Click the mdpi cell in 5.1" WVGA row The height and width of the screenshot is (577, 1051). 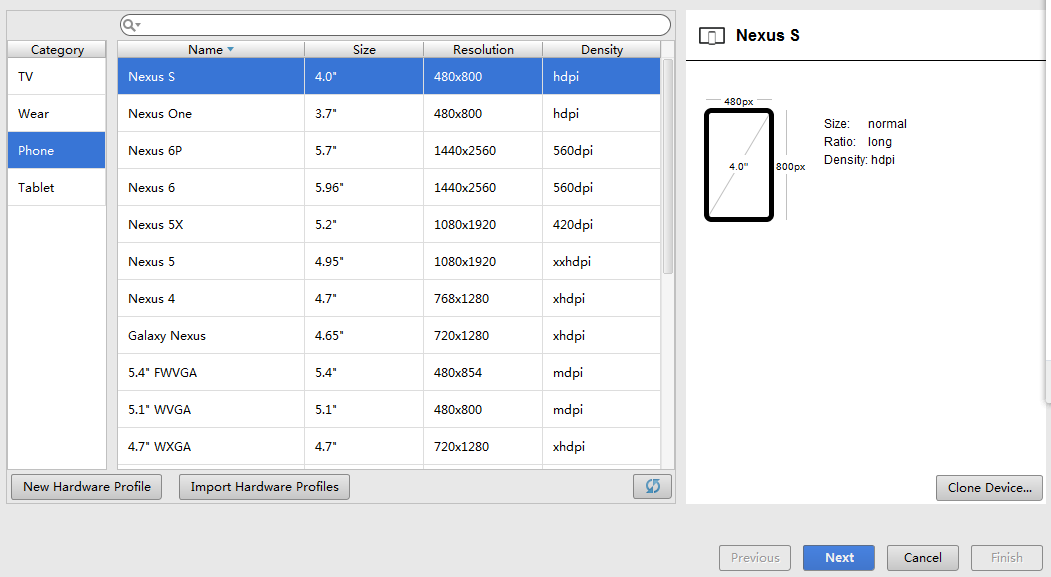click(601, 409)
